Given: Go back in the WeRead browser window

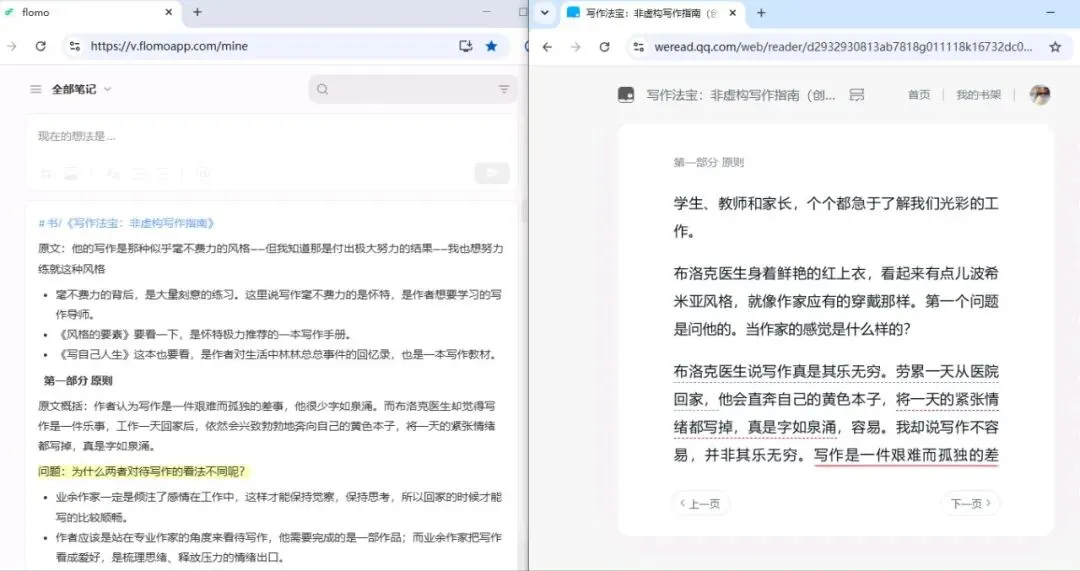Looking at the screenshot, I should coord(547,47).
